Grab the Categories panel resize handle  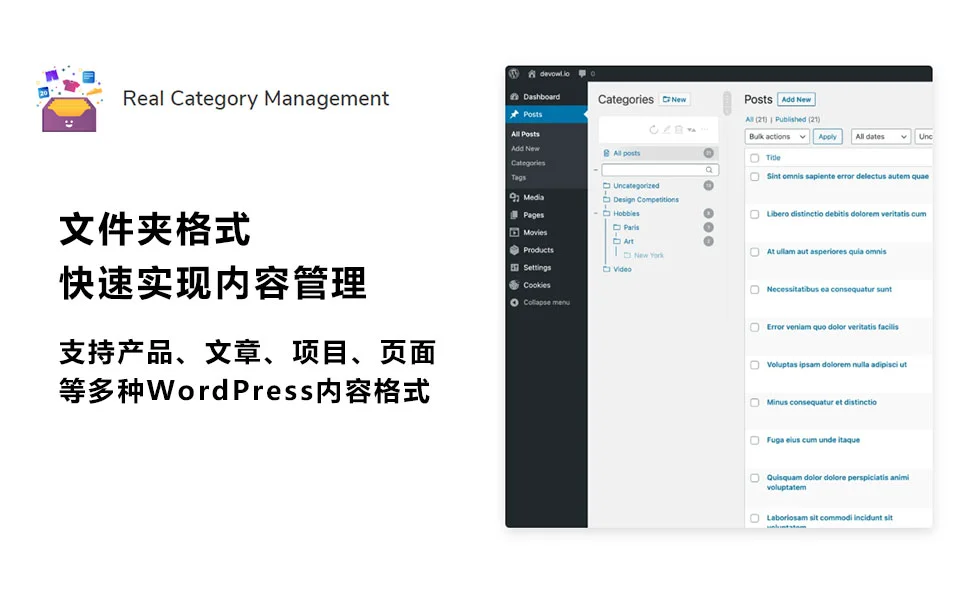(727, 103)
